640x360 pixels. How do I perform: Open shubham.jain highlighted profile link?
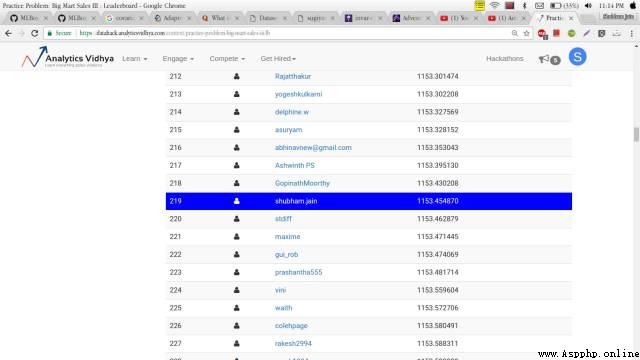click(x=296, y=201)
